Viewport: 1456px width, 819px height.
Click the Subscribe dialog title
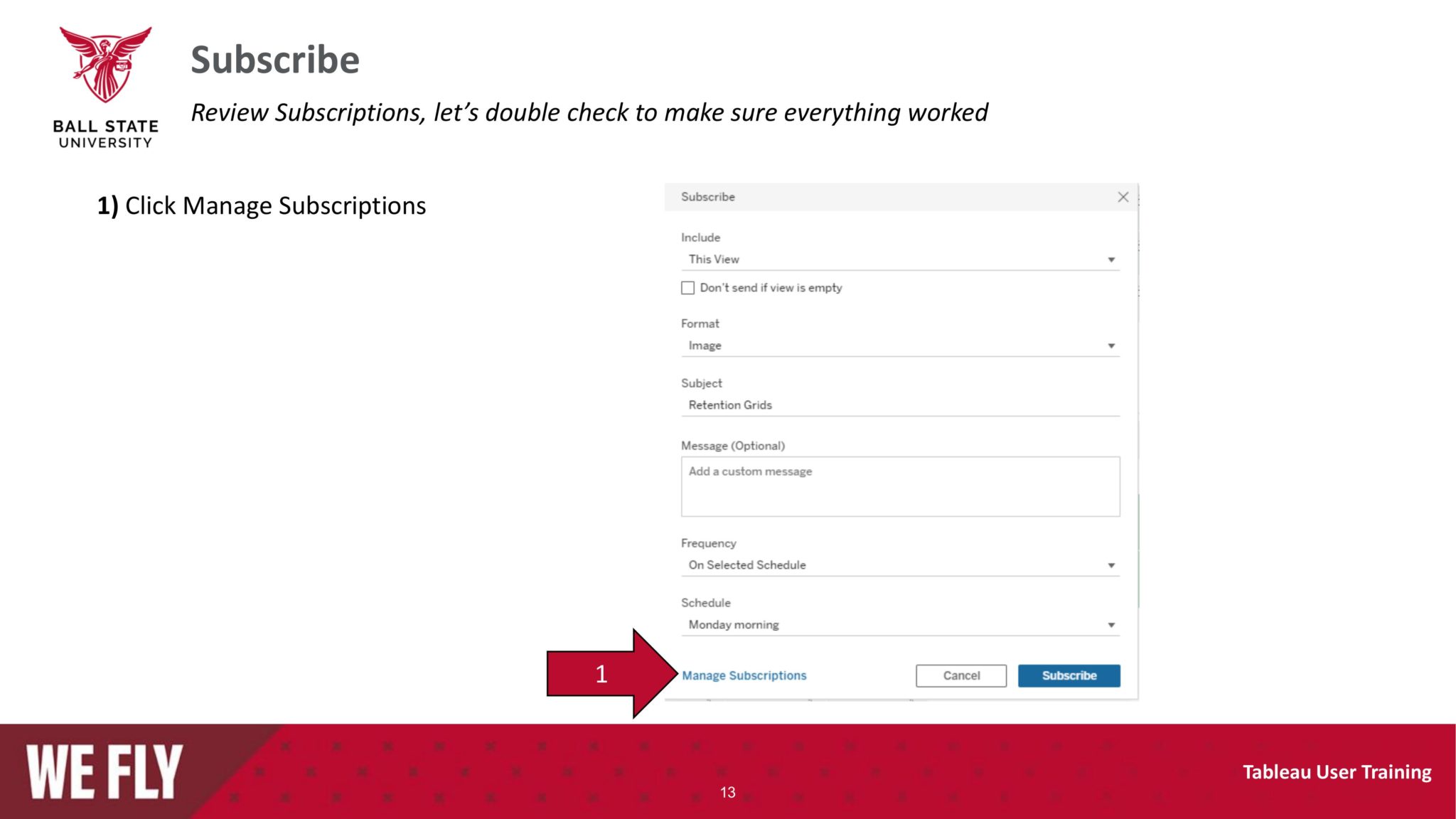707,197
